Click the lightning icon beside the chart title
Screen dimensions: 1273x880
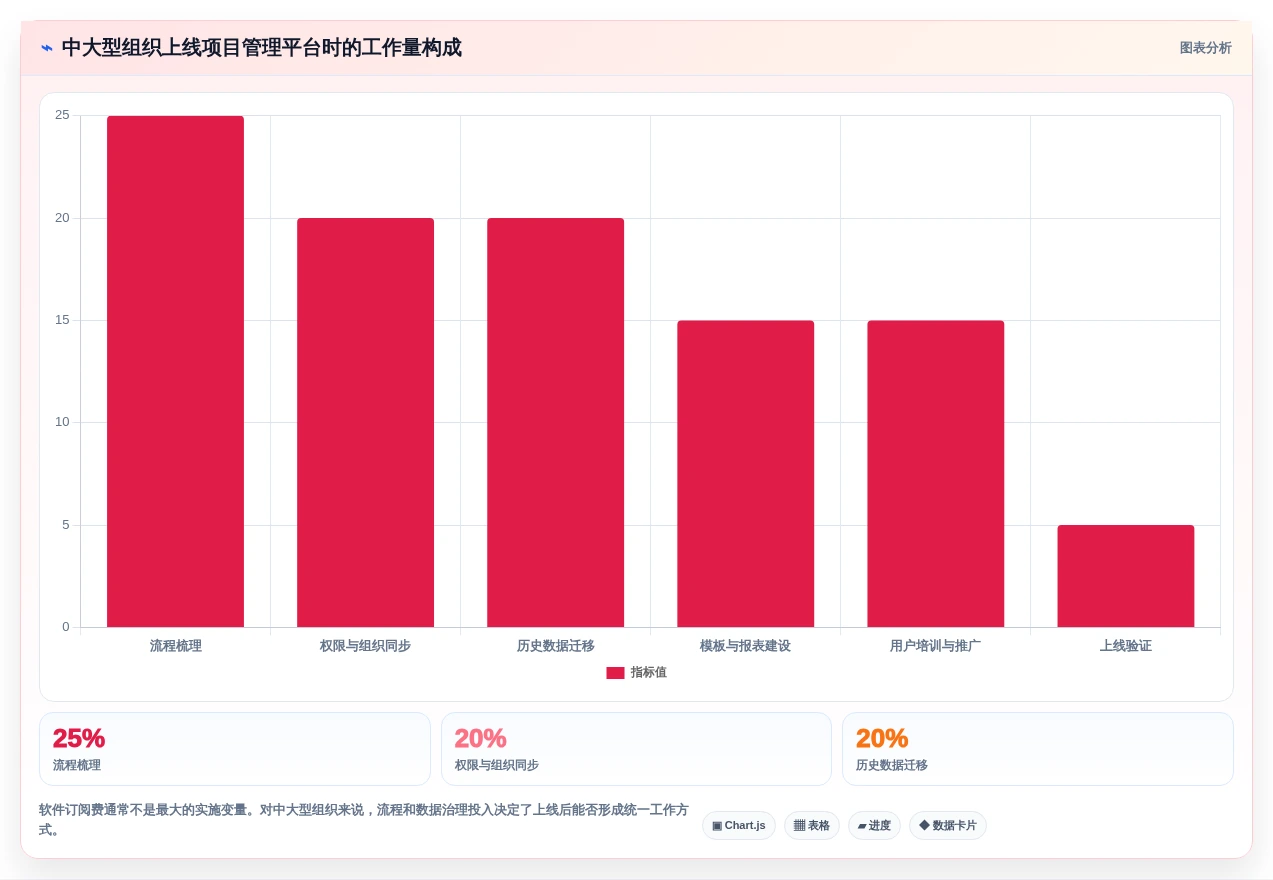(x=47, y=48)
